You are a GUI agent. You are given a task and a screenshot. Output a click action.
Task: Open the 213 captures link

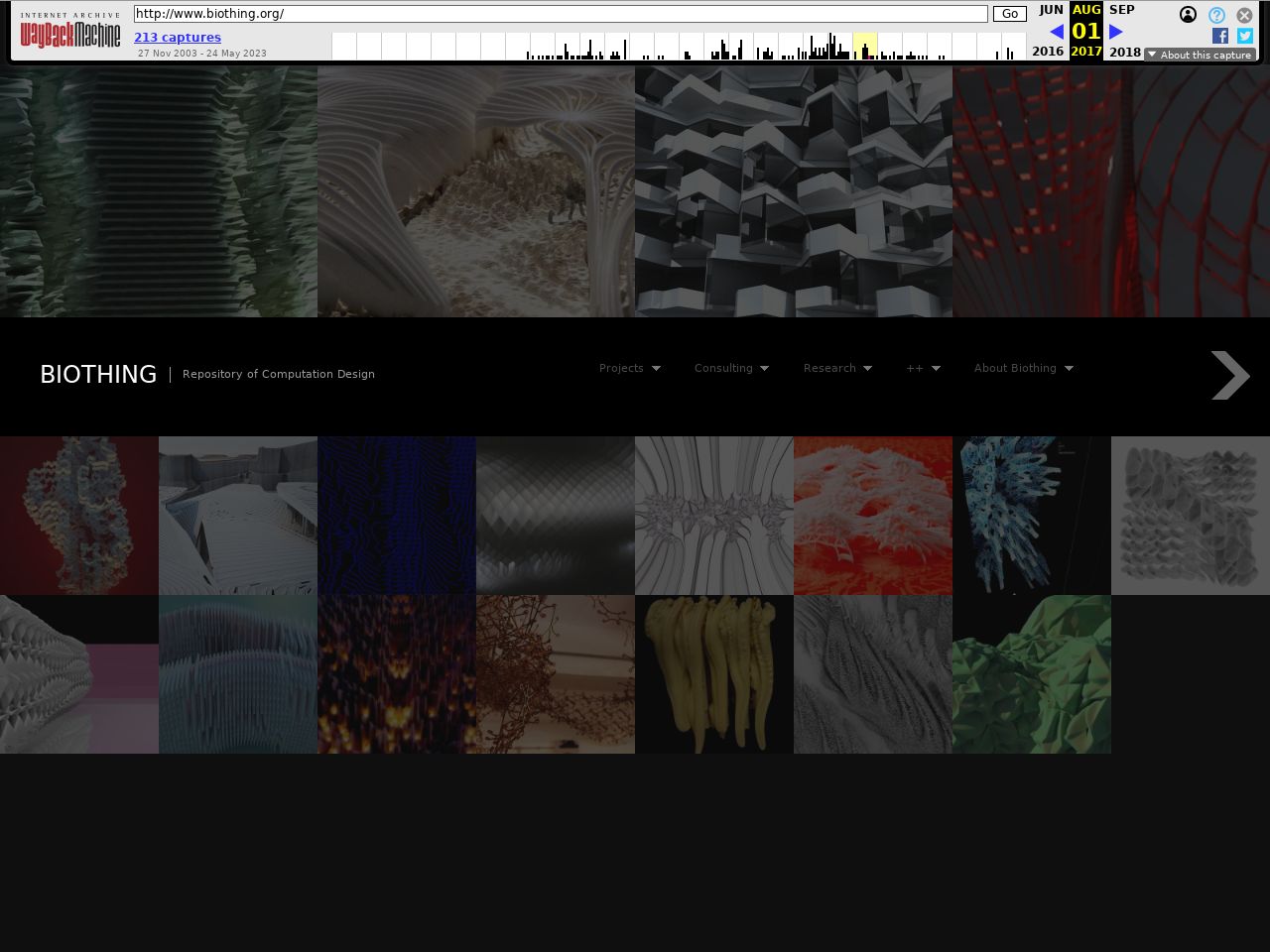pos(178,38)
